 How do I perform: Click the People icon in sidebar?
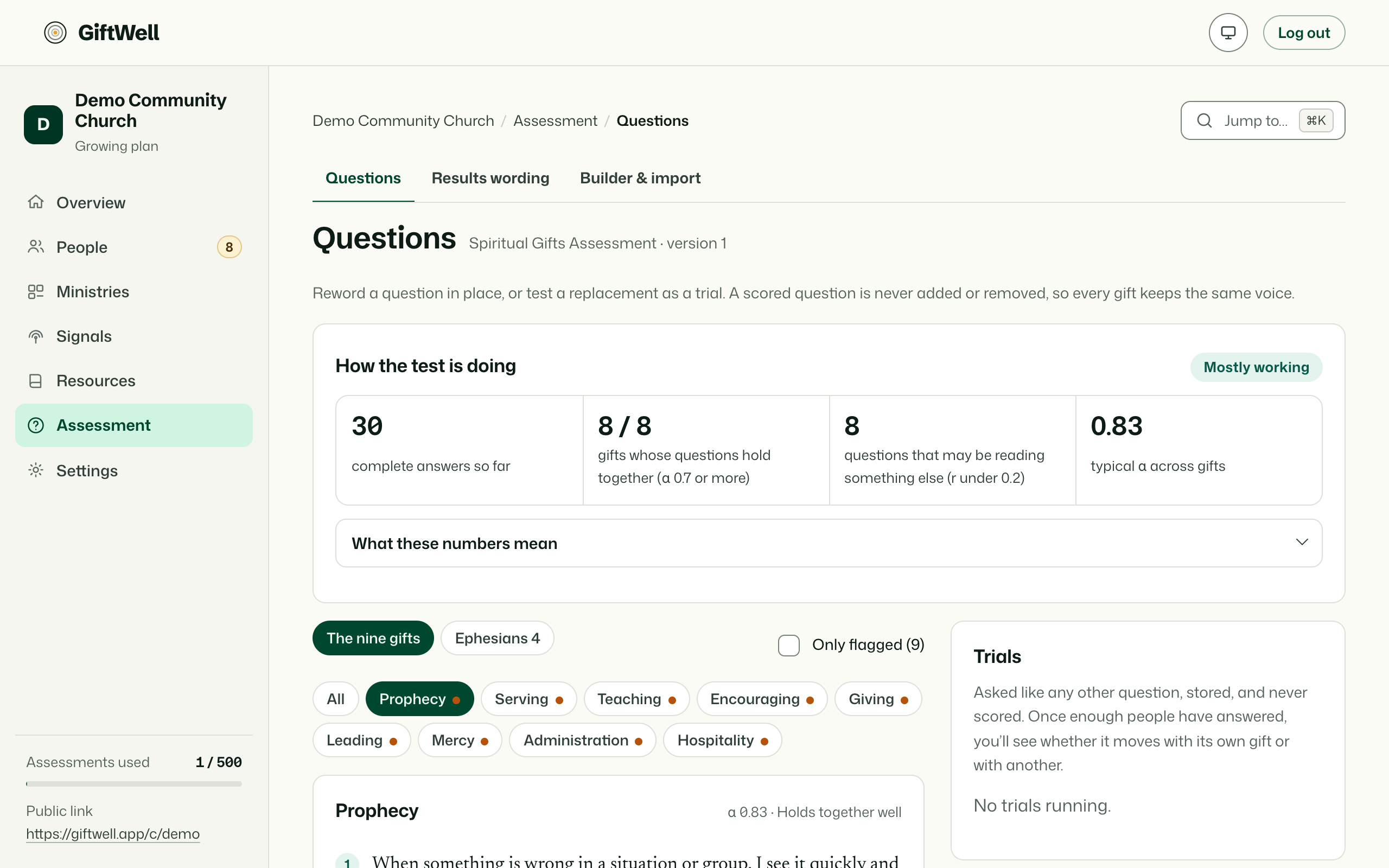36,247
